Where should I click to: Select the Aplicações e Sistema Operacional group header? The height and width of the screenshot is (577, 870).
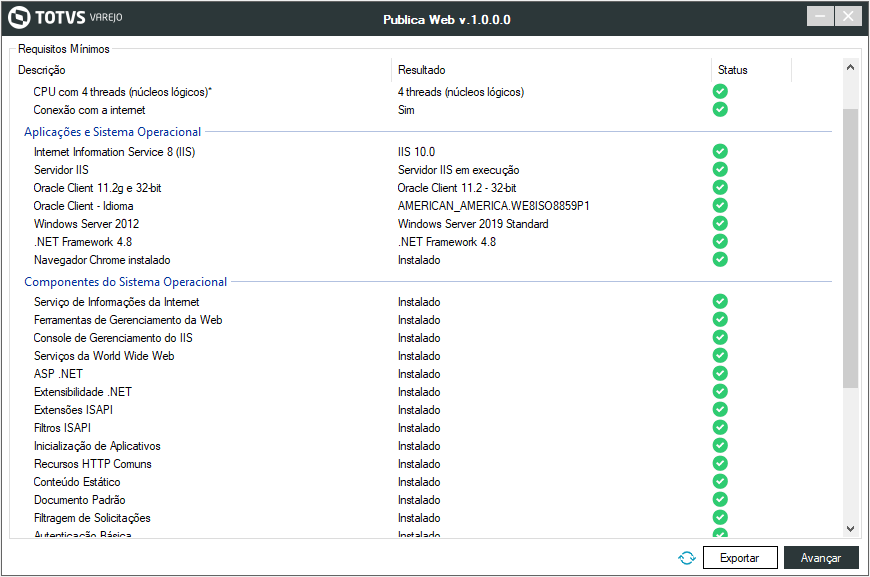(x=113, y=131)
